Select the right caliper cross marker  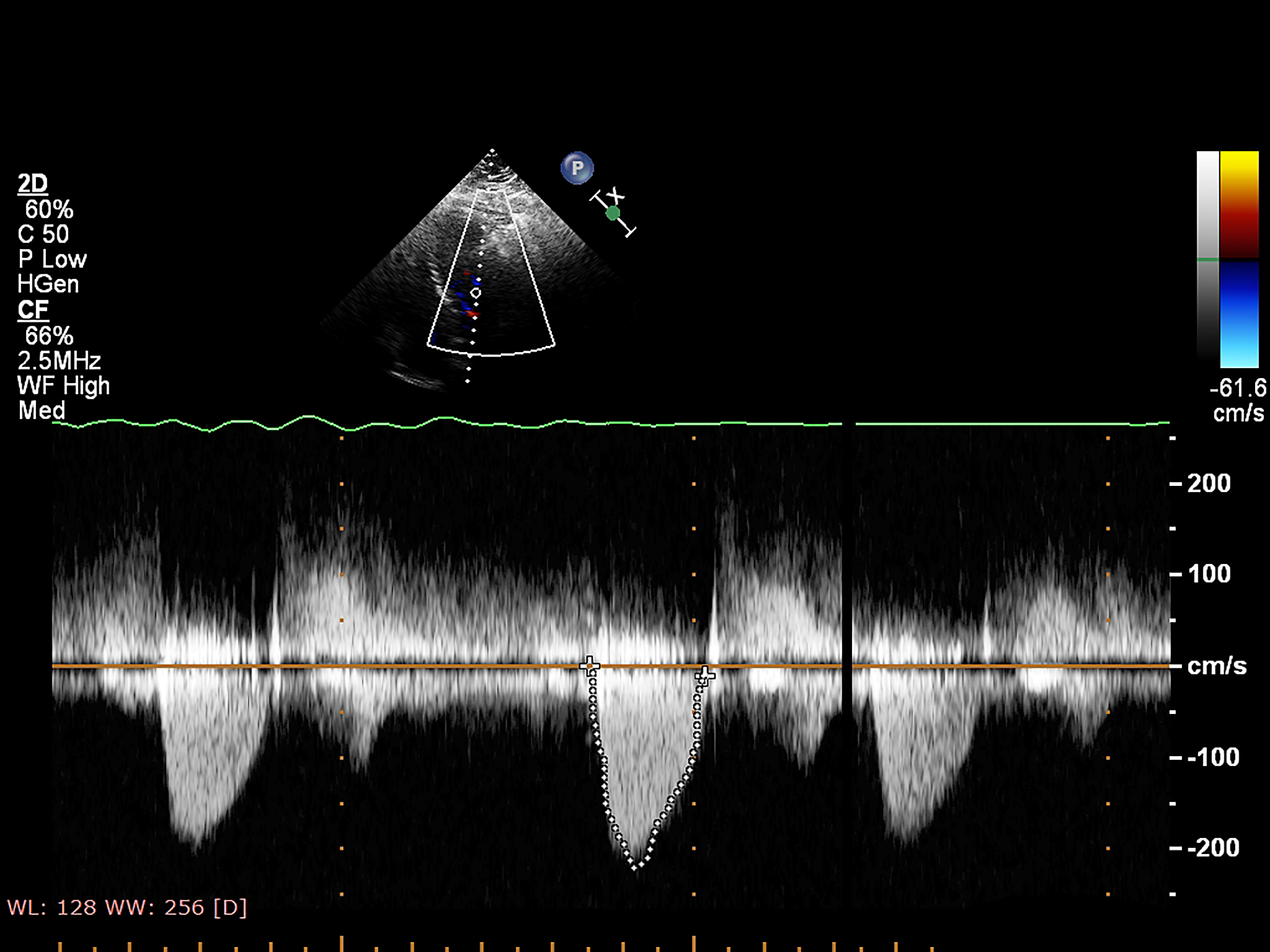(704, 675)
